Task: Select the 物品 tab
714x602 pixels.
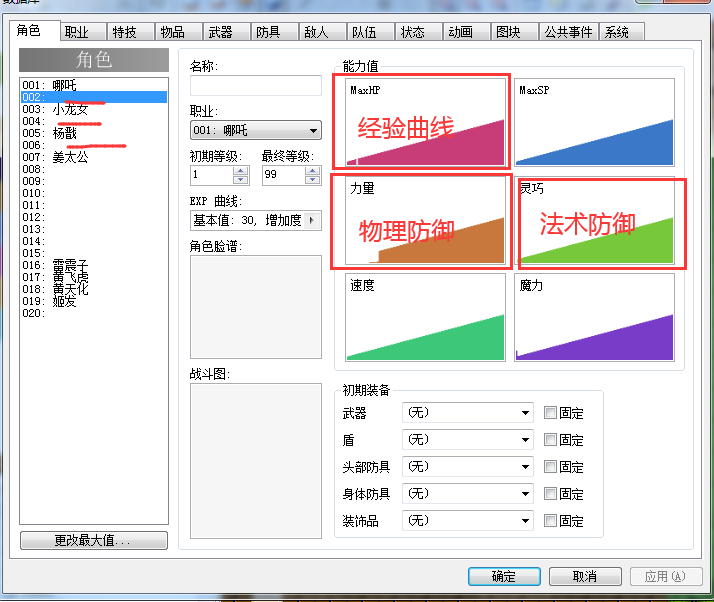Action: click(x=179, y=32)
